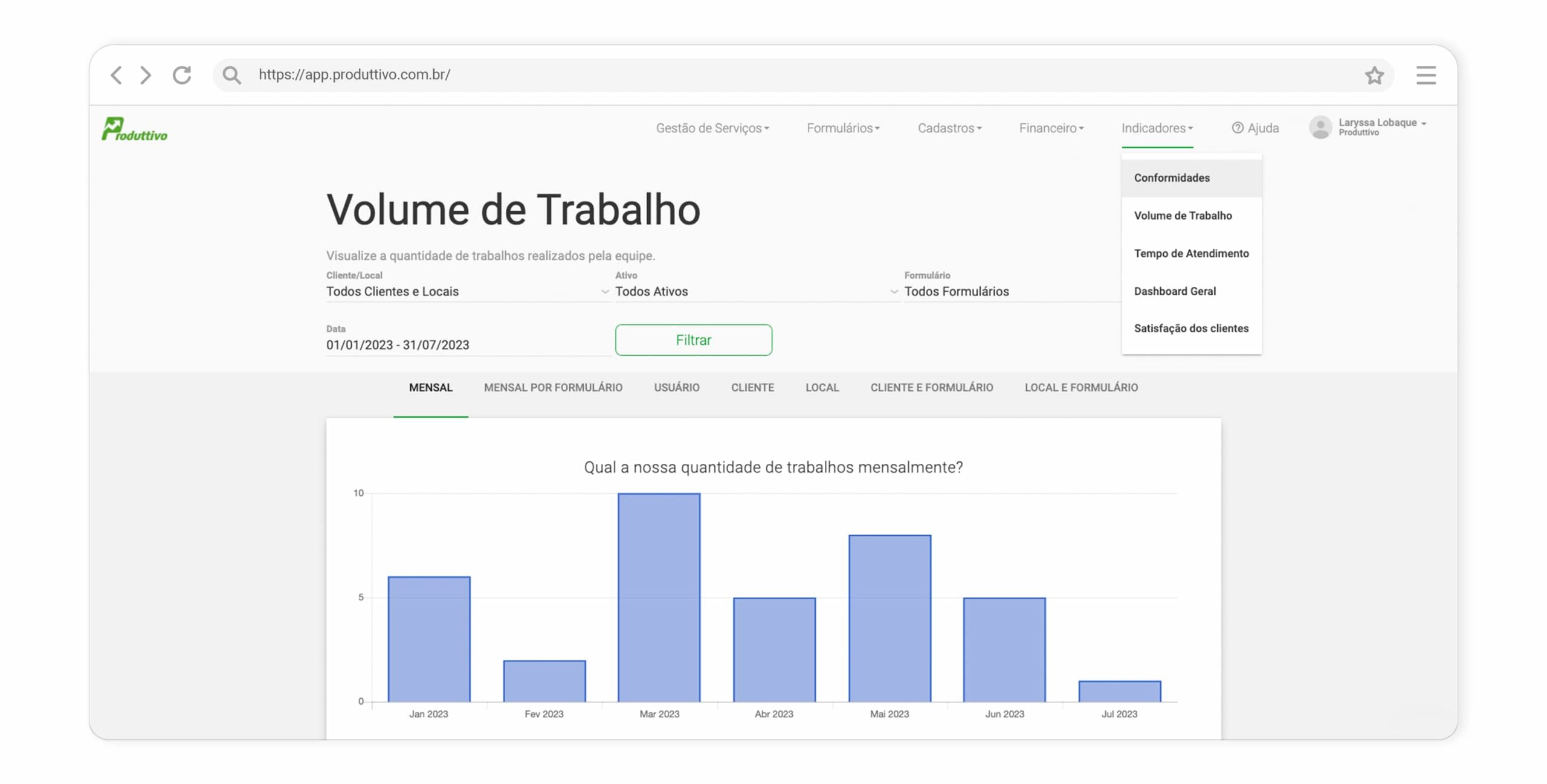Click the Filtrar button
Image resolution: width=1547 pixels, height=784 pixels.
click(693, 339)
